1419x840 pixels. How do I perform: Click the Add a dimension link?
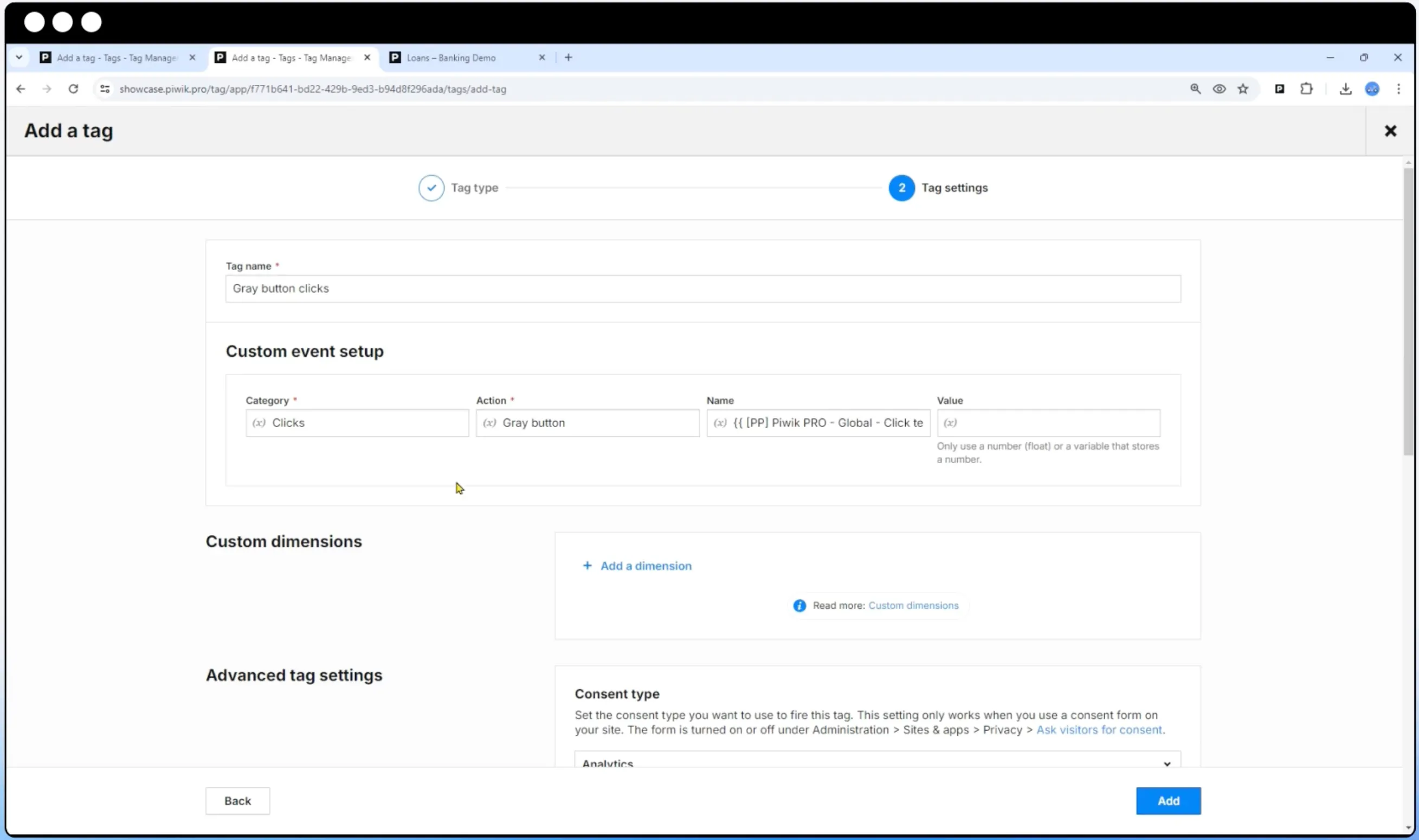click(637, 566)
